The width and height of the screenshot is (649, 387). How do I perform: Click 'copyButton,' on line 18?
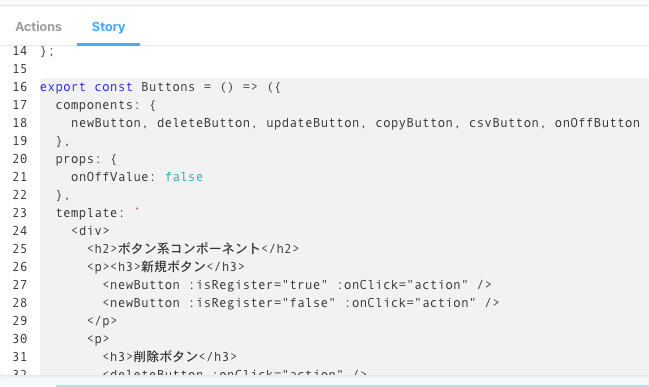pyautogui.click(x=417, y=123)
